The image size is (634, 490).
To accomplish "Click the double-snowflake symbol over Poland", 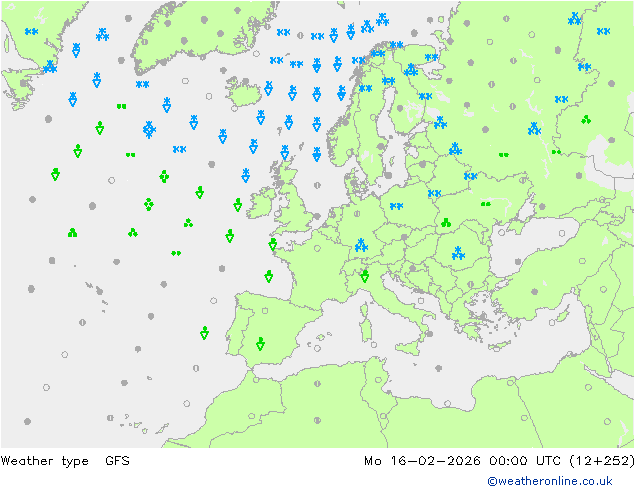I will (396, 206).
